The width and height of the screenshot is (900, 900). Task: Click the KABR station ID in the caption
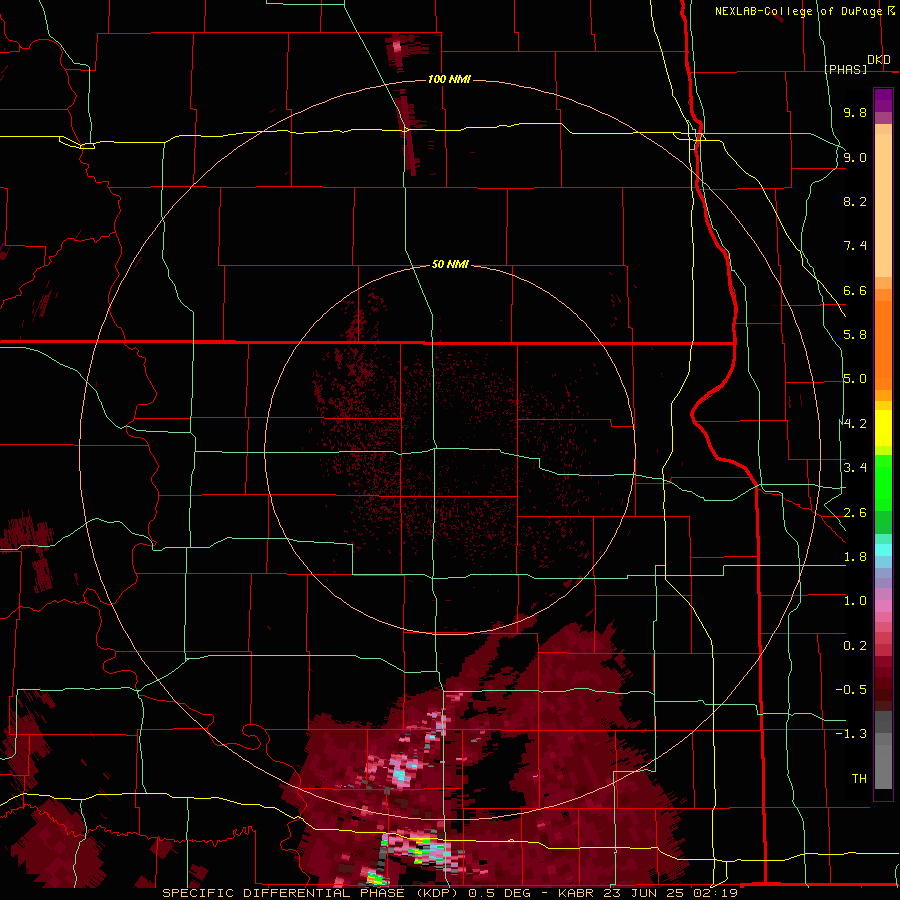pos(576,893)
